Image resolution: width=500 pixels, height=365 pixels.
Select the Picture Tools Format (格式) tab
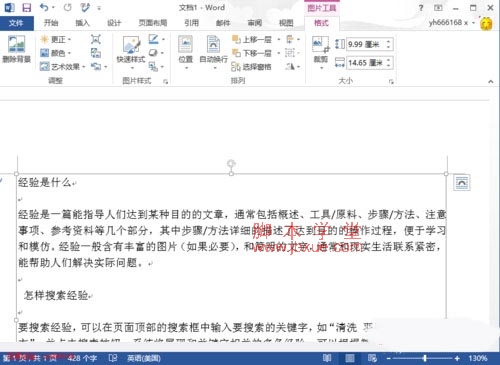(321, 23)
